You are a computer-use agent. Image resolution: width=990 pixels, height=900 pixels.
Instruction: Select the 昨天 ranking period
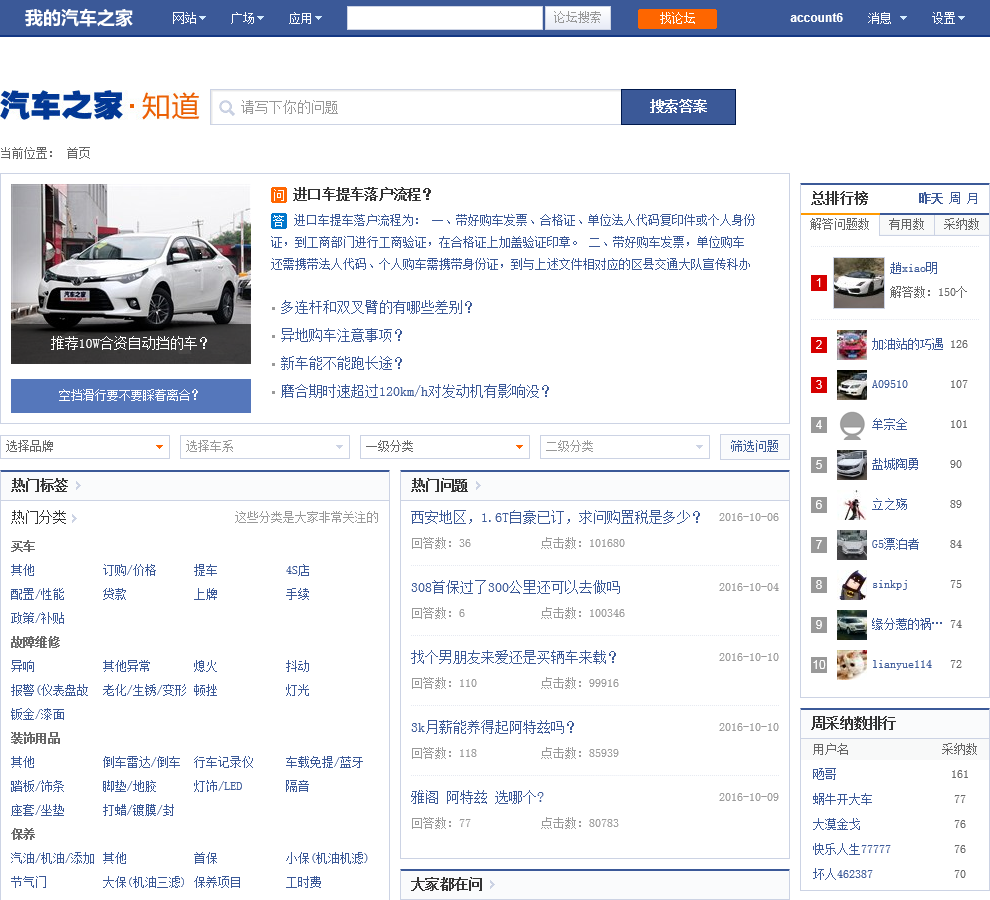(931, 198)
